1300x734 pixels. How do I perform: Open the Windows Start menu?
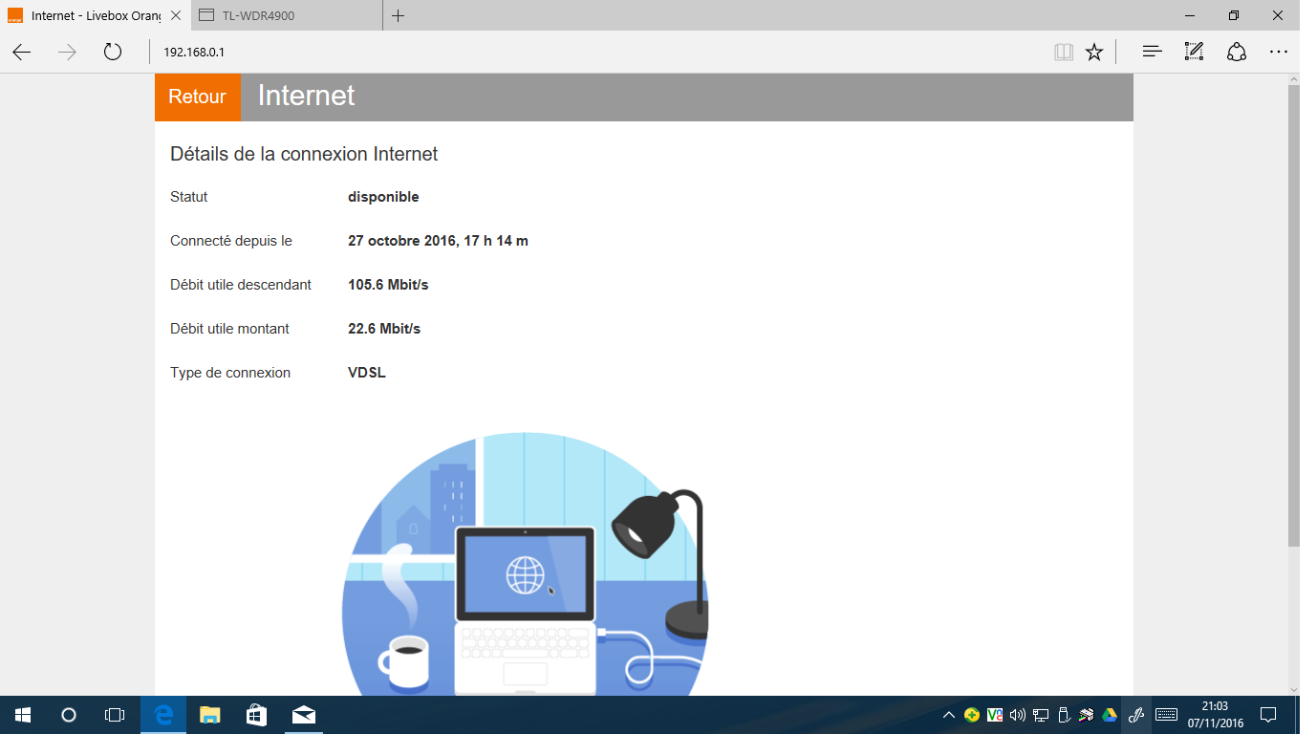click(22, 715)
